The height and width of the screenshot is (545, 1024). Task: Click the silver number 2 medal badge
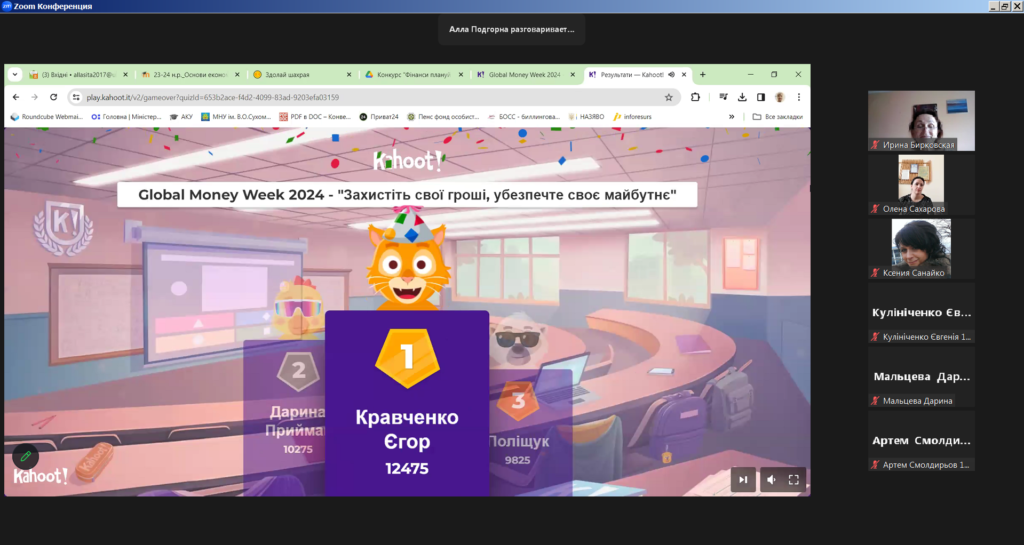(x=298, y=371)
